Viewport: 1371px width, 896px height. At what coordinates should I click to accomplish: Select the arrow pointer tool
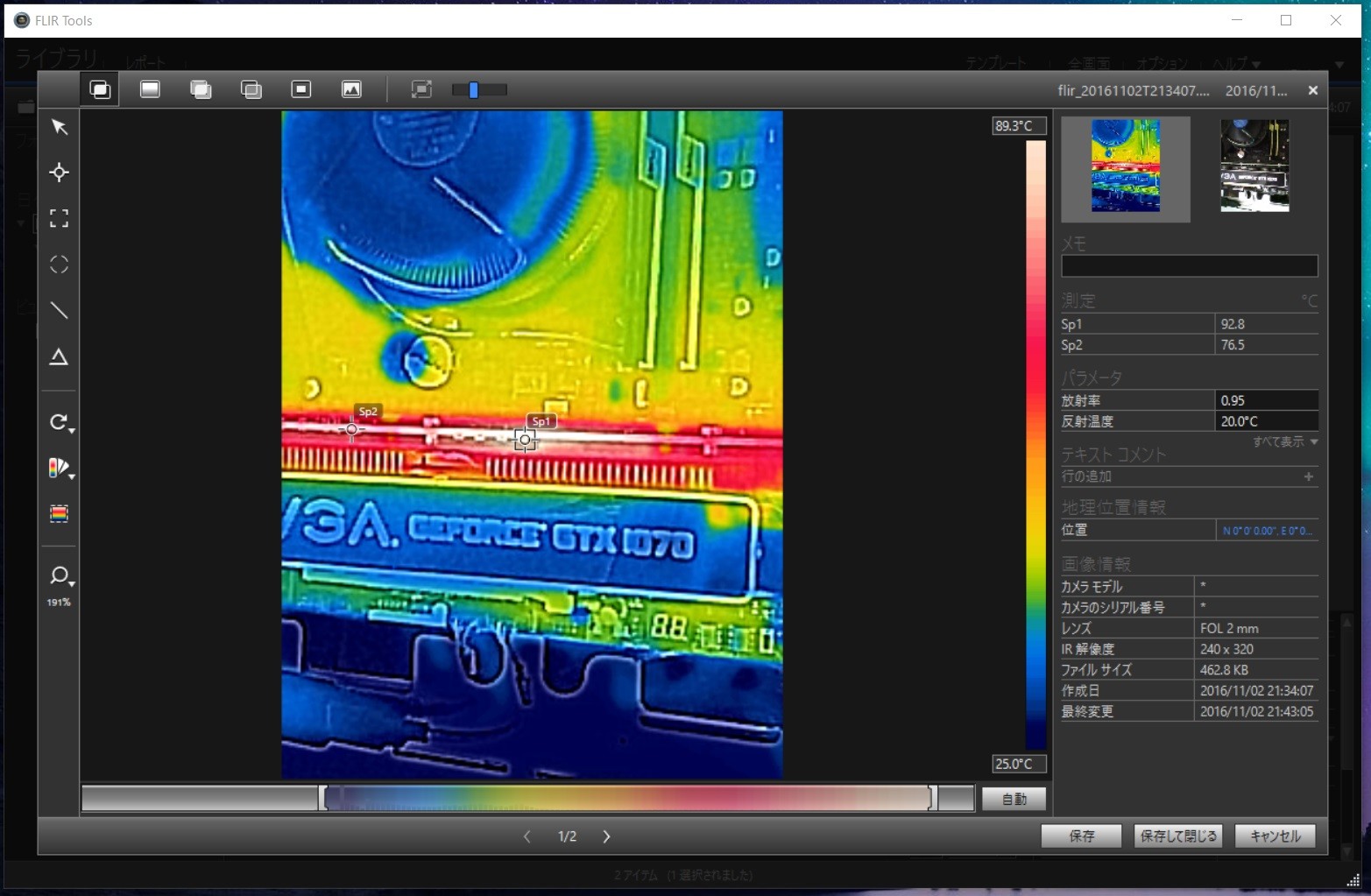coord(59,128)
